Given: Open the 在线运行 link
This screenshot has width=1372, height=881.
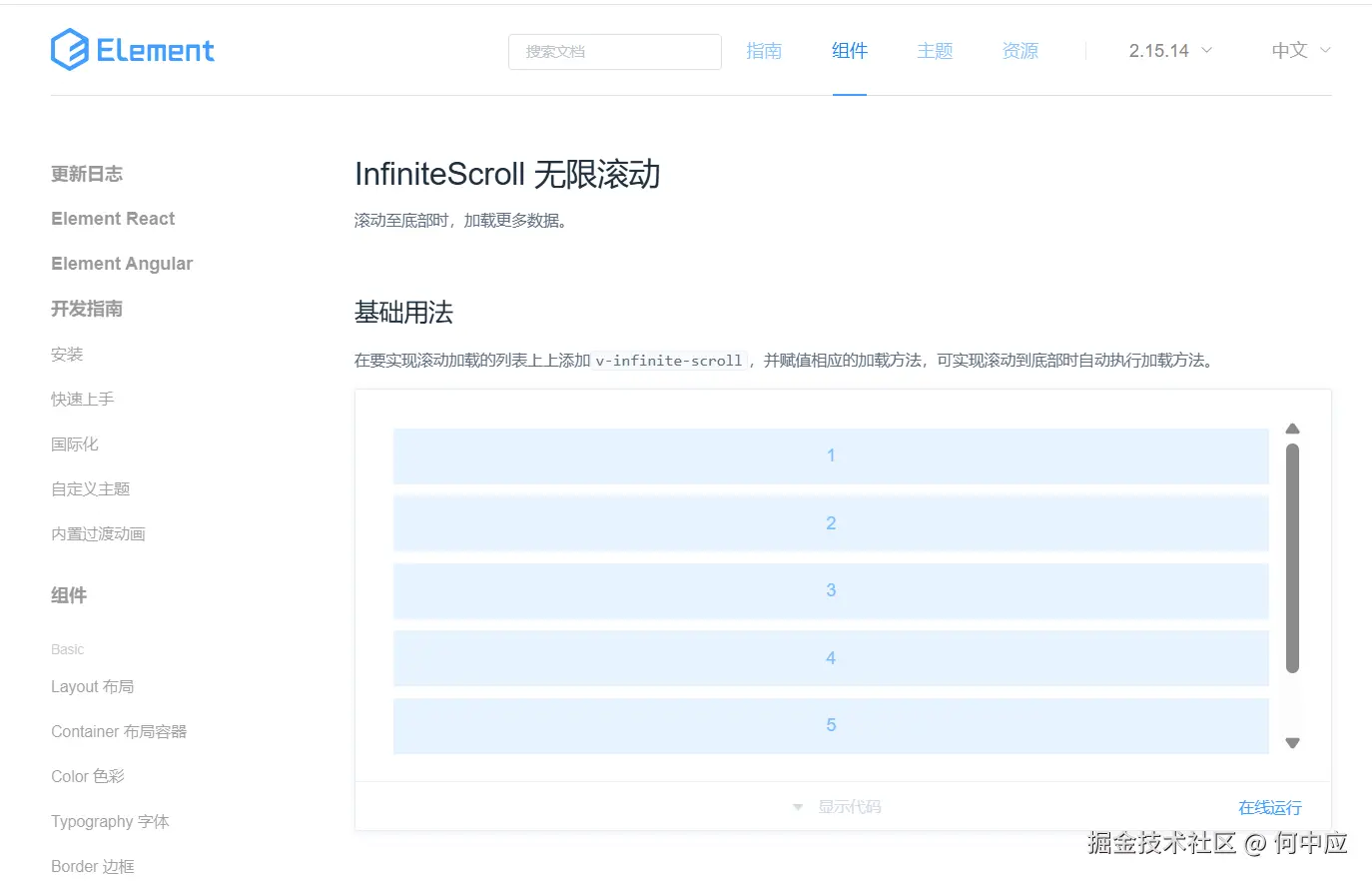Looking at the screenshot, I should [1269, 806].
